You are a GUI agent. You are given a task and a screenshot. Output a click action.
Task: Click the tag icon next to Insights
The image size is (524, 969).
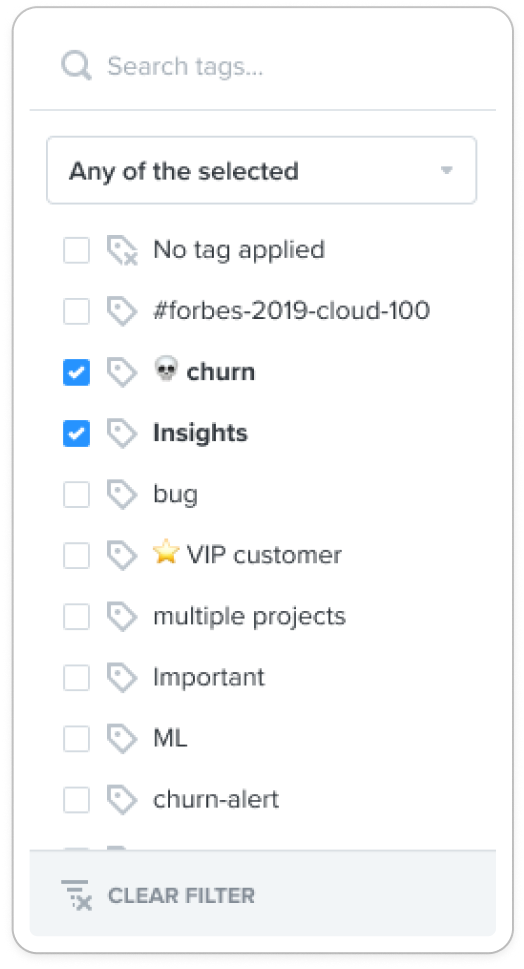(x=122, y=433)
